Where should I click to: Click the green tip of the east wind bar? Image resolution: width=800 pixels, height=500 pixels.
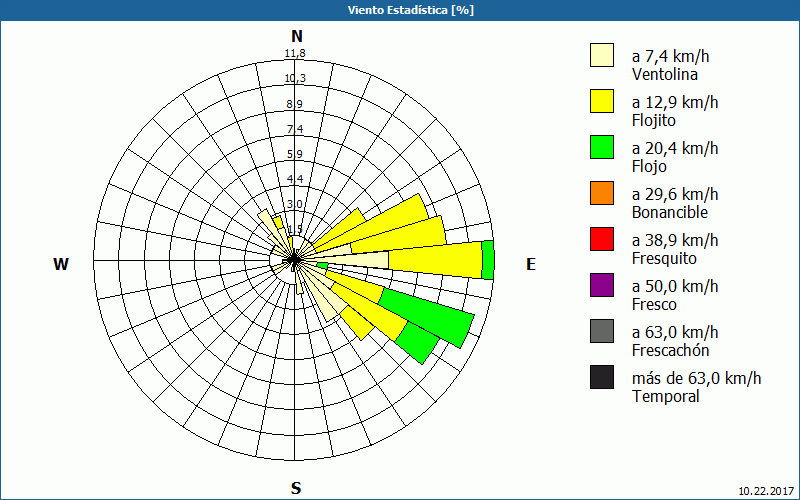pyautogui.click(x=488, y=260)
